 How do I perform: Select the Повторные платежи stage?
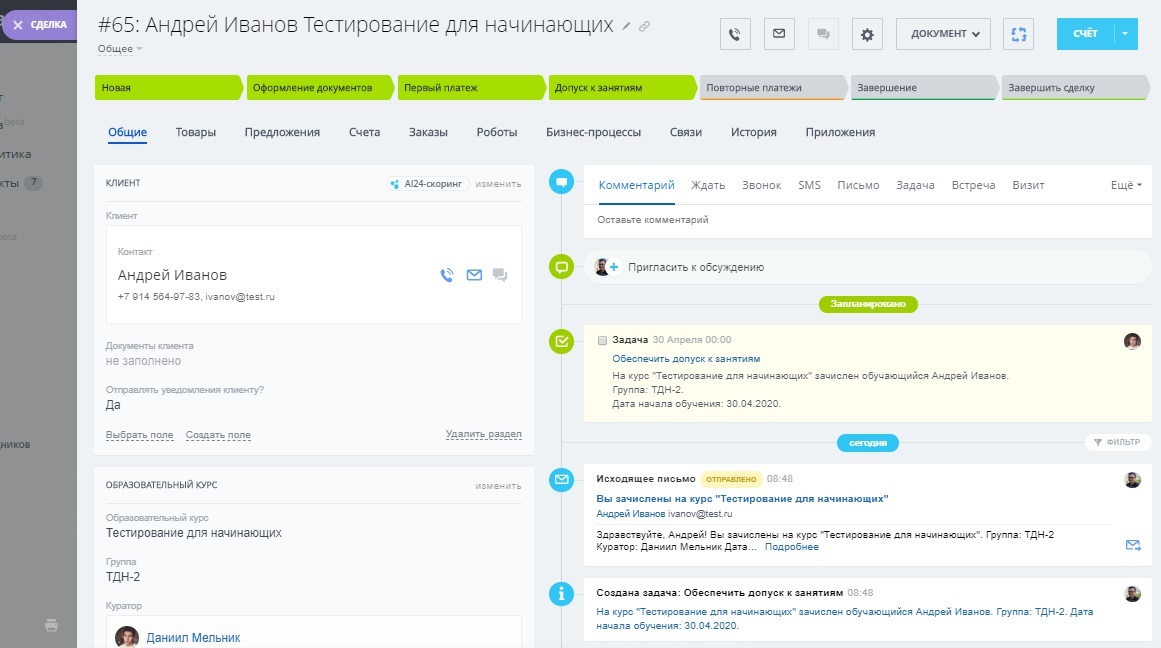coord(770,88)
